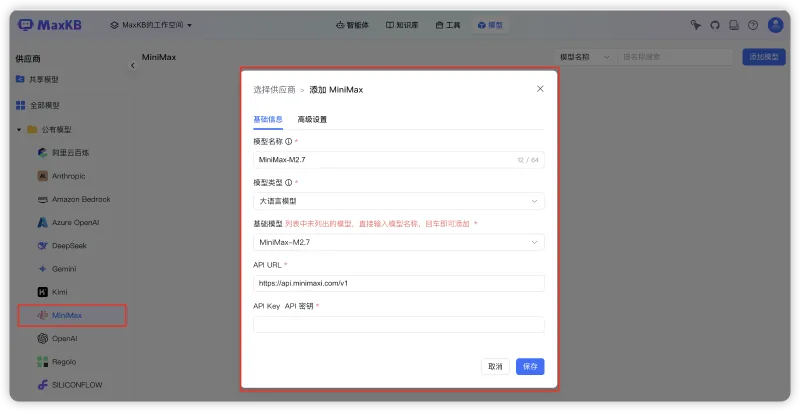The width and height of the screenshot is (800, 411).
Task: Select the DeepSeek provider icon
Action: coord(43,246)
